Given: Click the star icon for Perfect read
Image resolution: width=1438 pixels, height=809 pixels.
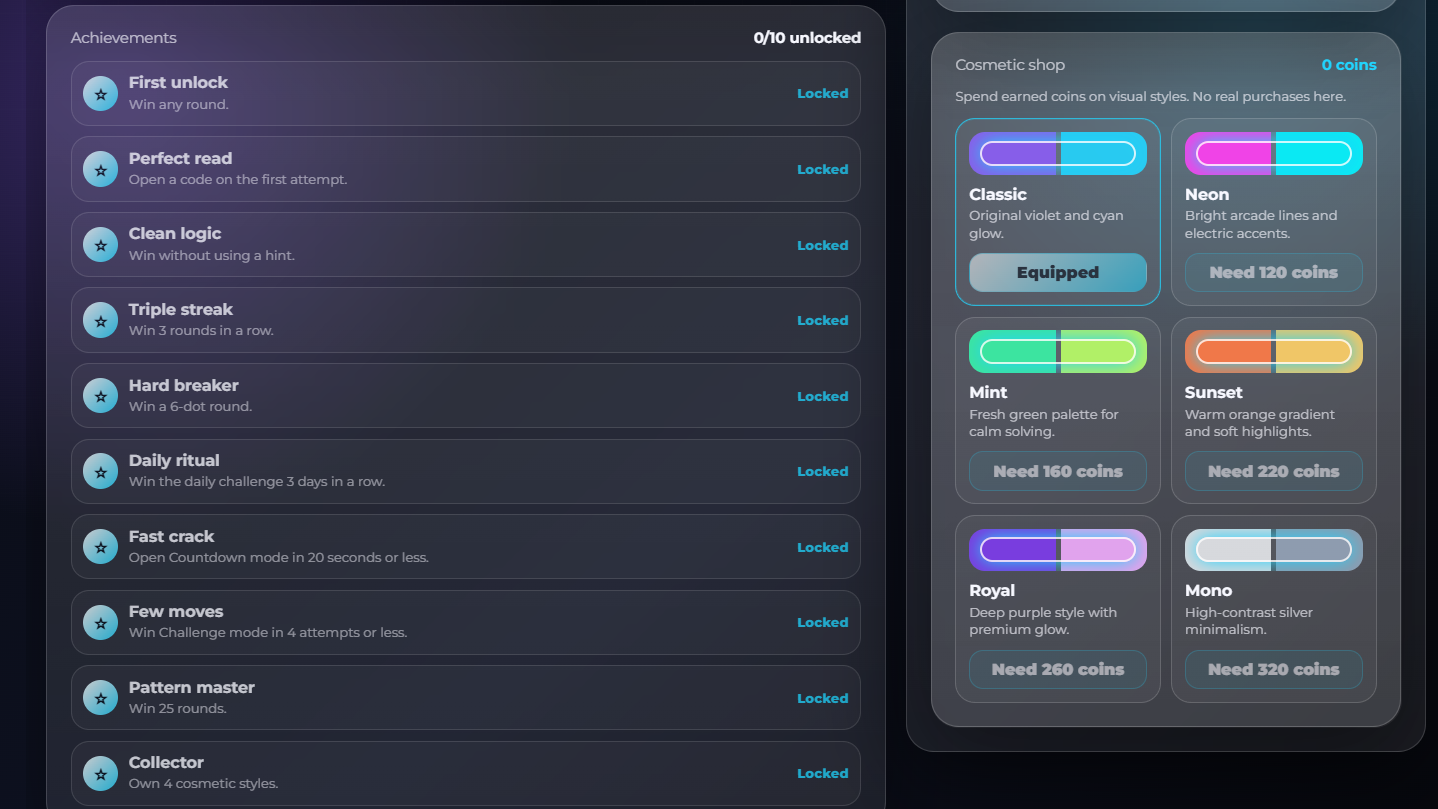Looking at the screenshot, I should pos(100,170).
